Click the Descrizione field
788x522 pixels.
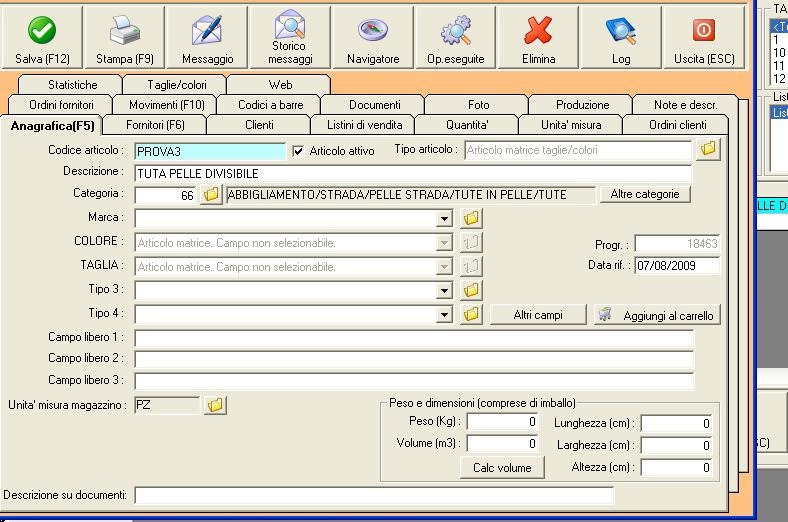413,174
